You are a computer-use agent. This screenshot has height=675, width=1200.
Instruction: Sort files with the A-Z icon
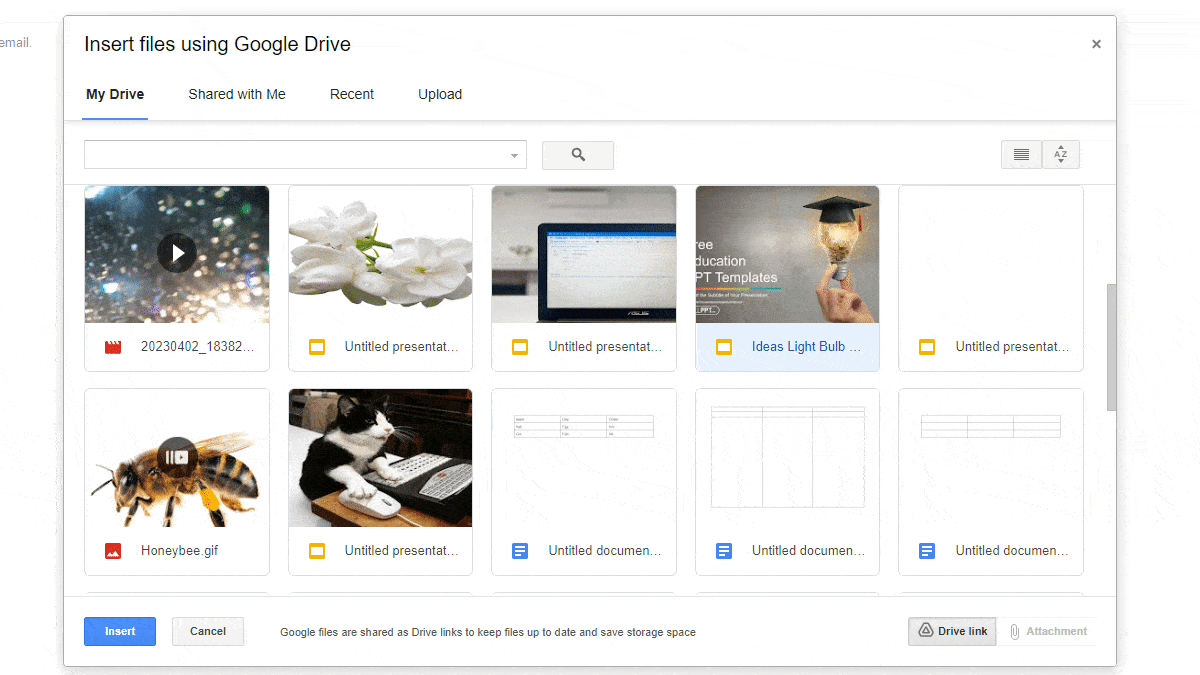[x=1060, y=154]
